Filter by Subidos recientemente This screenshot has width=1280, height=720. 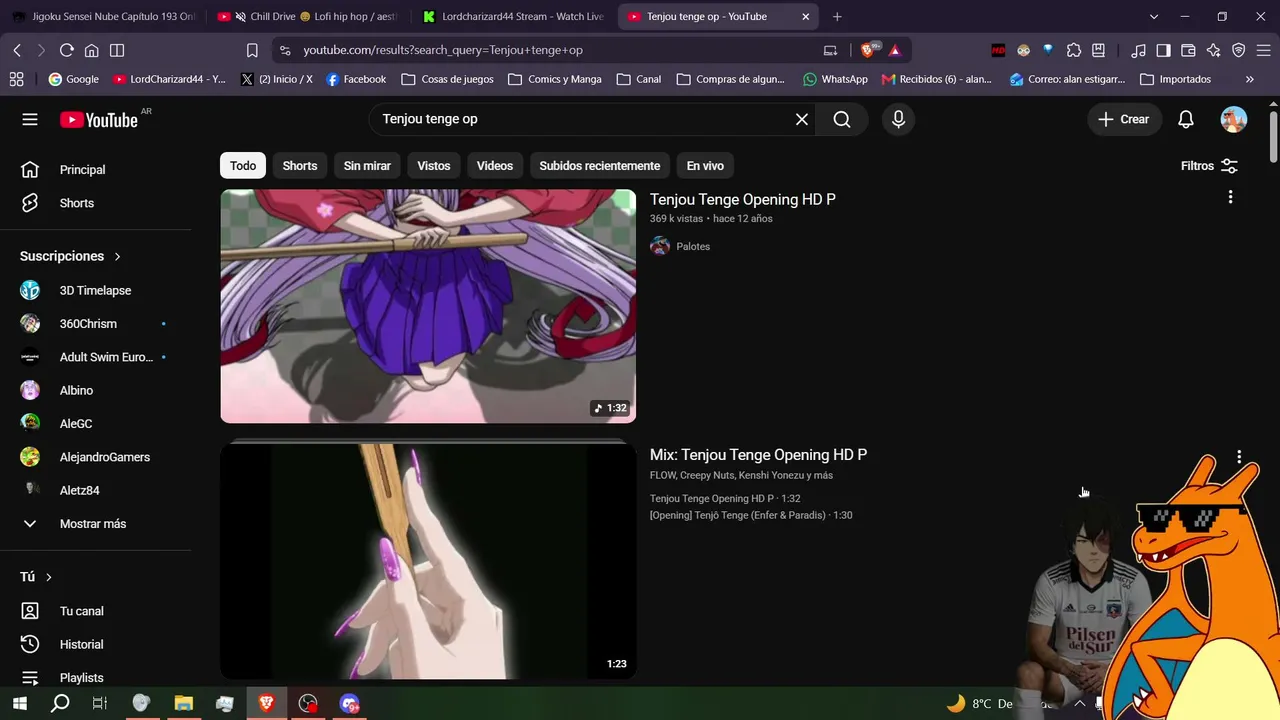pyautogui.click(x=600, y=166)
